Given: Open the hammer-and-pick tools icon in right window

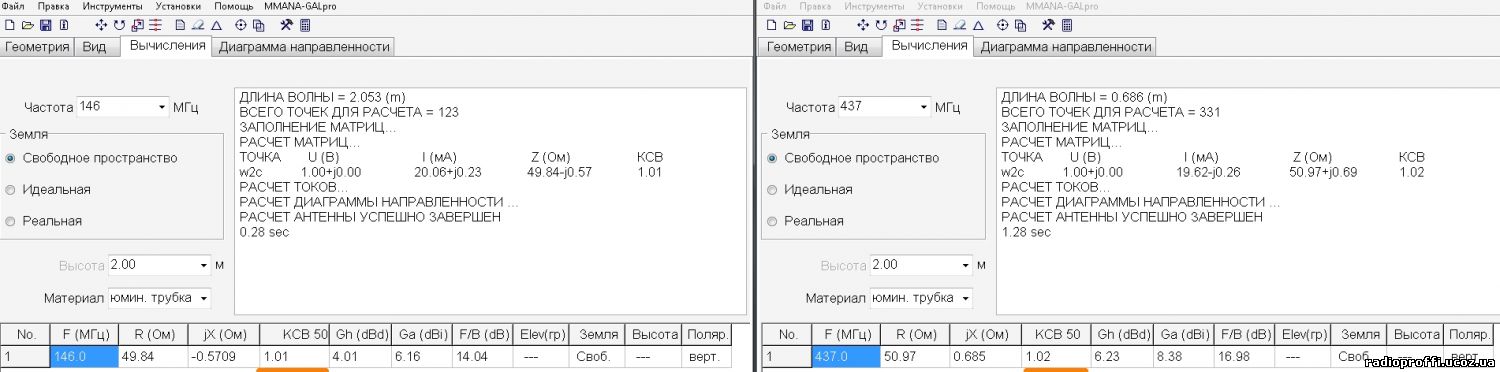Looking at the screenshot, I should (1049, 25).
